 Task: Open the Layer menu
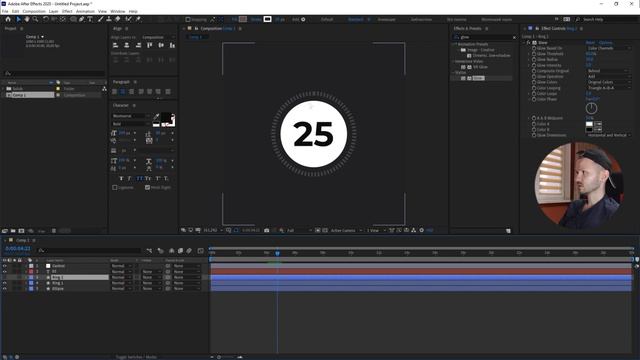tap(53, 11)
